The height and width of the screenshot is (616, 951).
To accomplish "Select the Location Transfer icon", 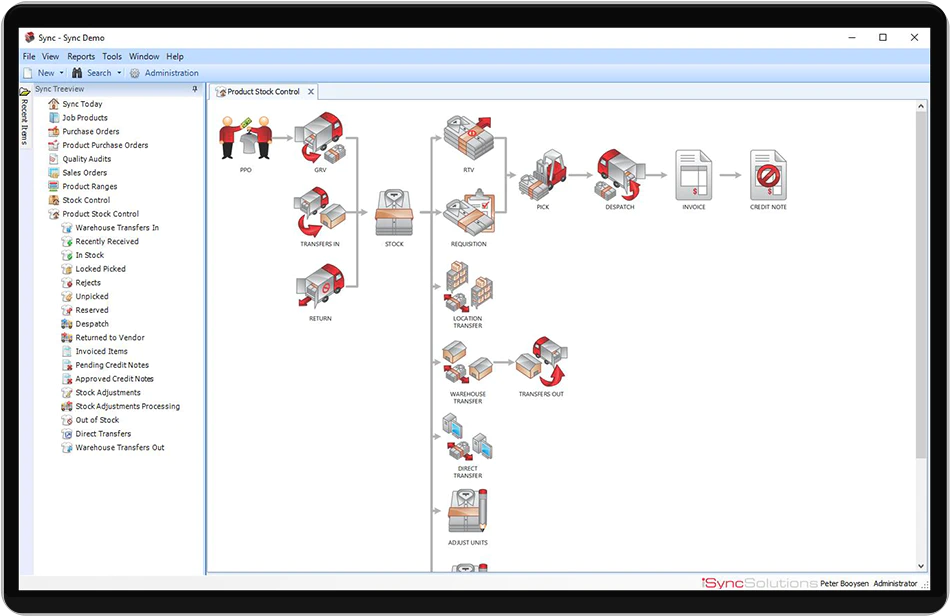I will (469, 286).
